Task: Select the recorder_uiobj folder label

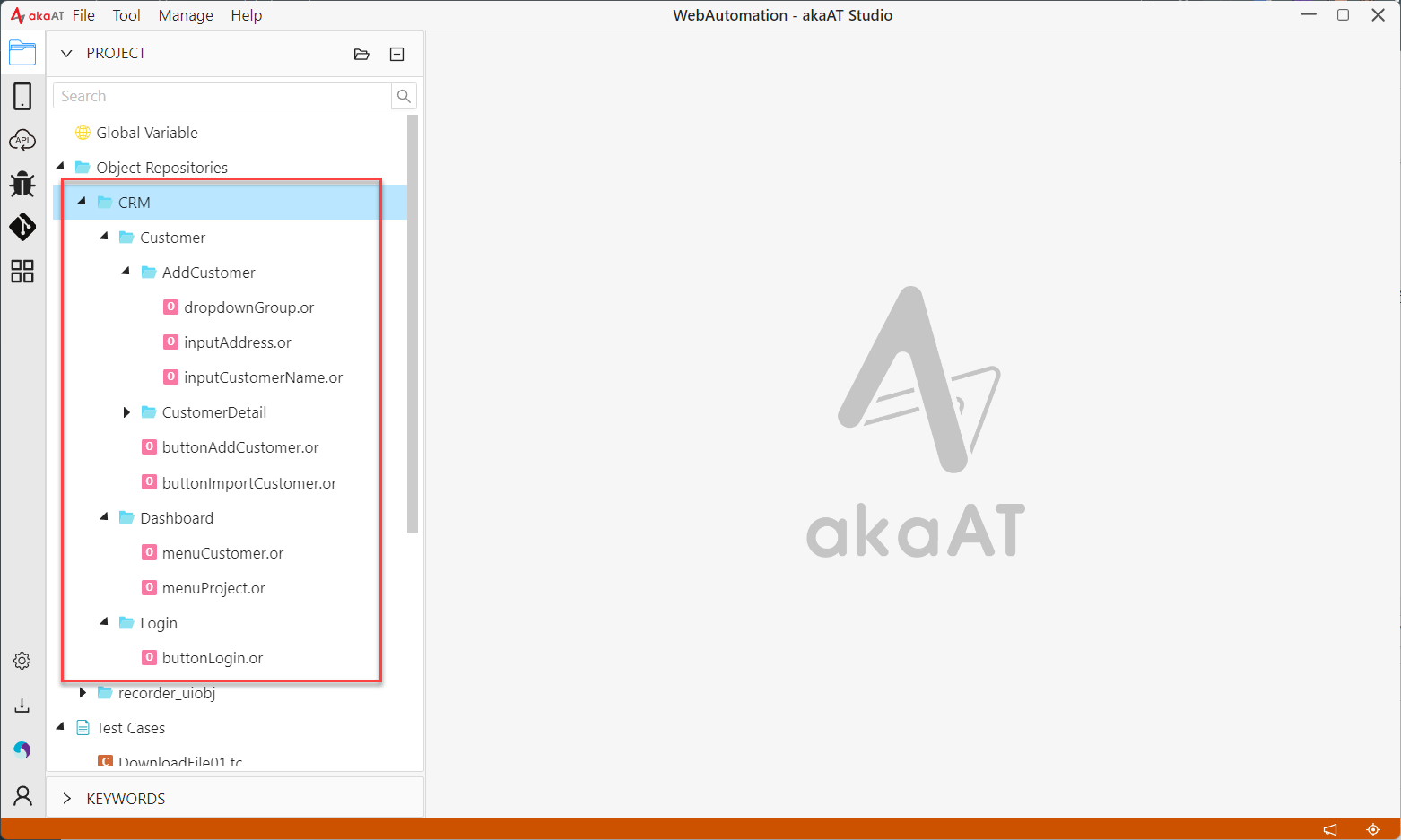Action: [x=167, y=693]
